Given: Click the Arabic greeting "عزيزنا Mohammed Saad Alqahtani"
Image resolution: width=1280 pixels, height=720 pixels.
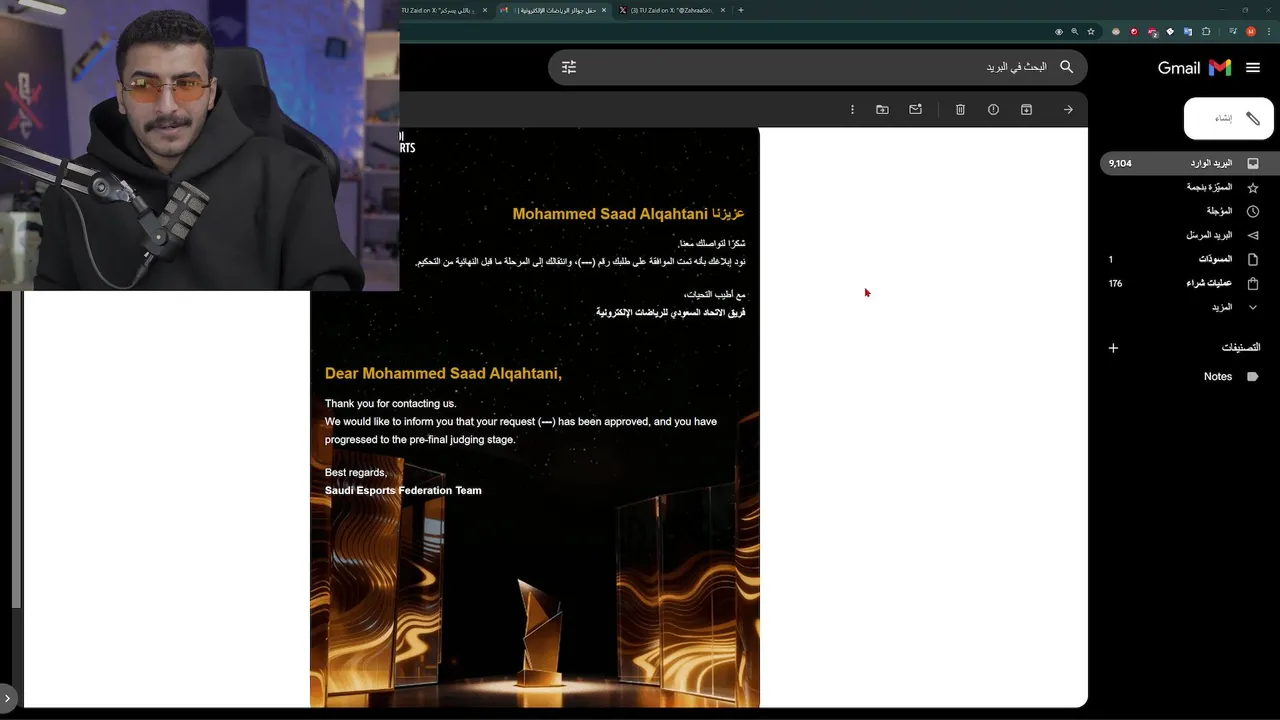Looking at the screenshot, I should point(628,214).
